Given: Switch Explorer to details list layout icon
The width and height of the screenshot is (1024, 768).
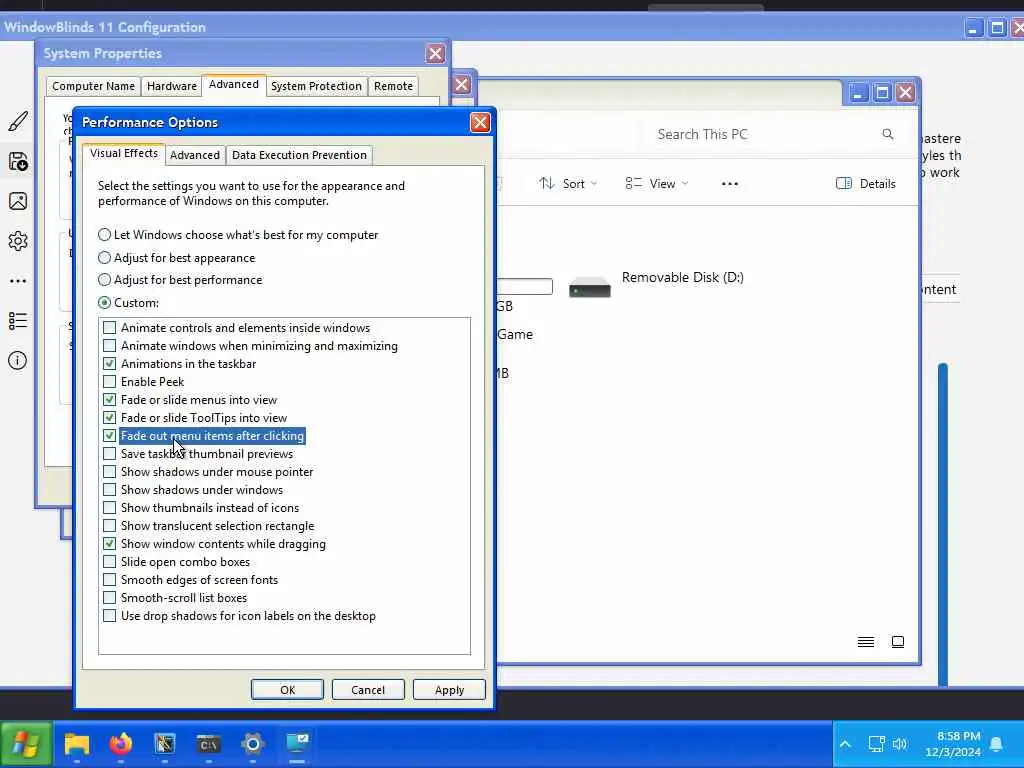Looking at the screenshot, I should coord(866,642).
